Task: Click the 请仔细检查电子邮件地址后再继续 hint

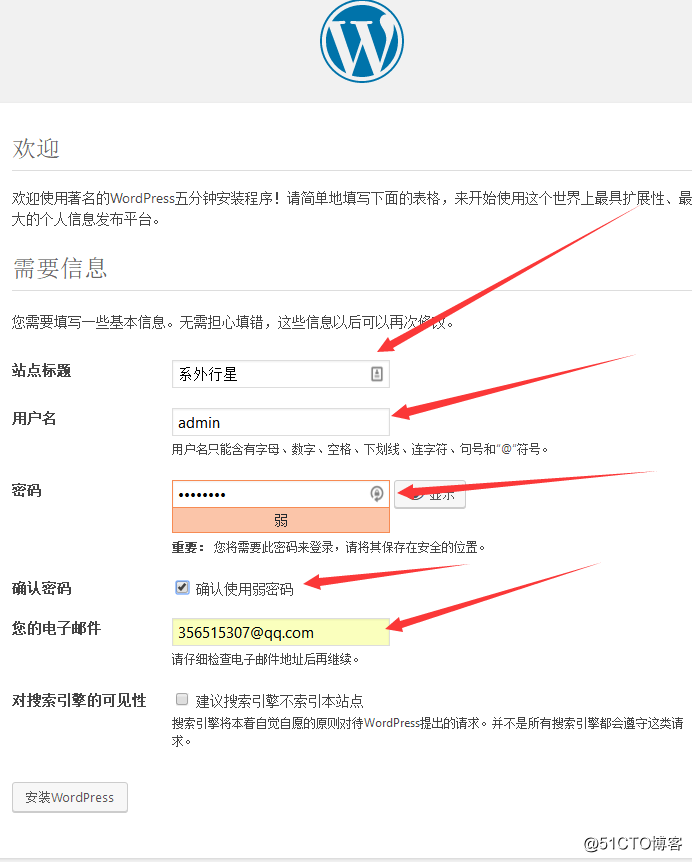Action: point(265,659)
